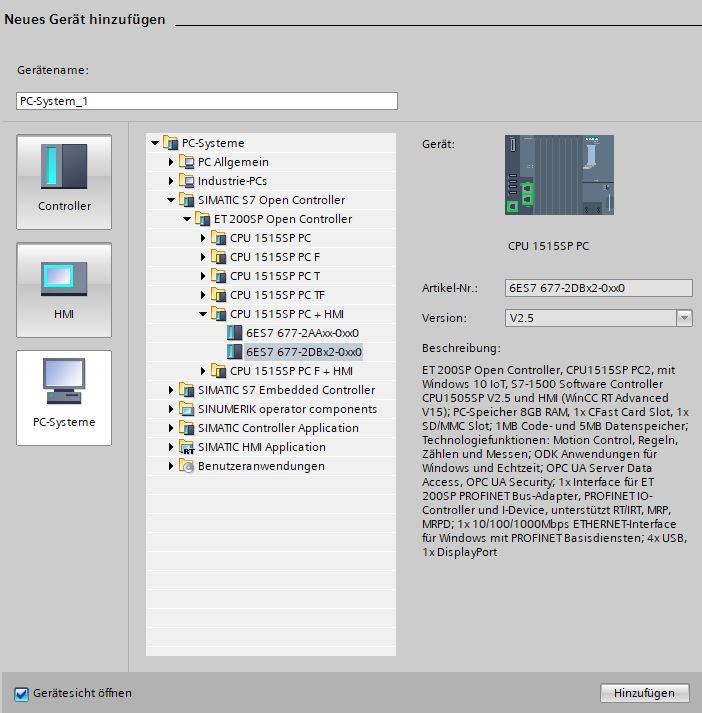Click the Industrie-PCs folder icon
702x713 pixels.
click(x=186, y=181)
